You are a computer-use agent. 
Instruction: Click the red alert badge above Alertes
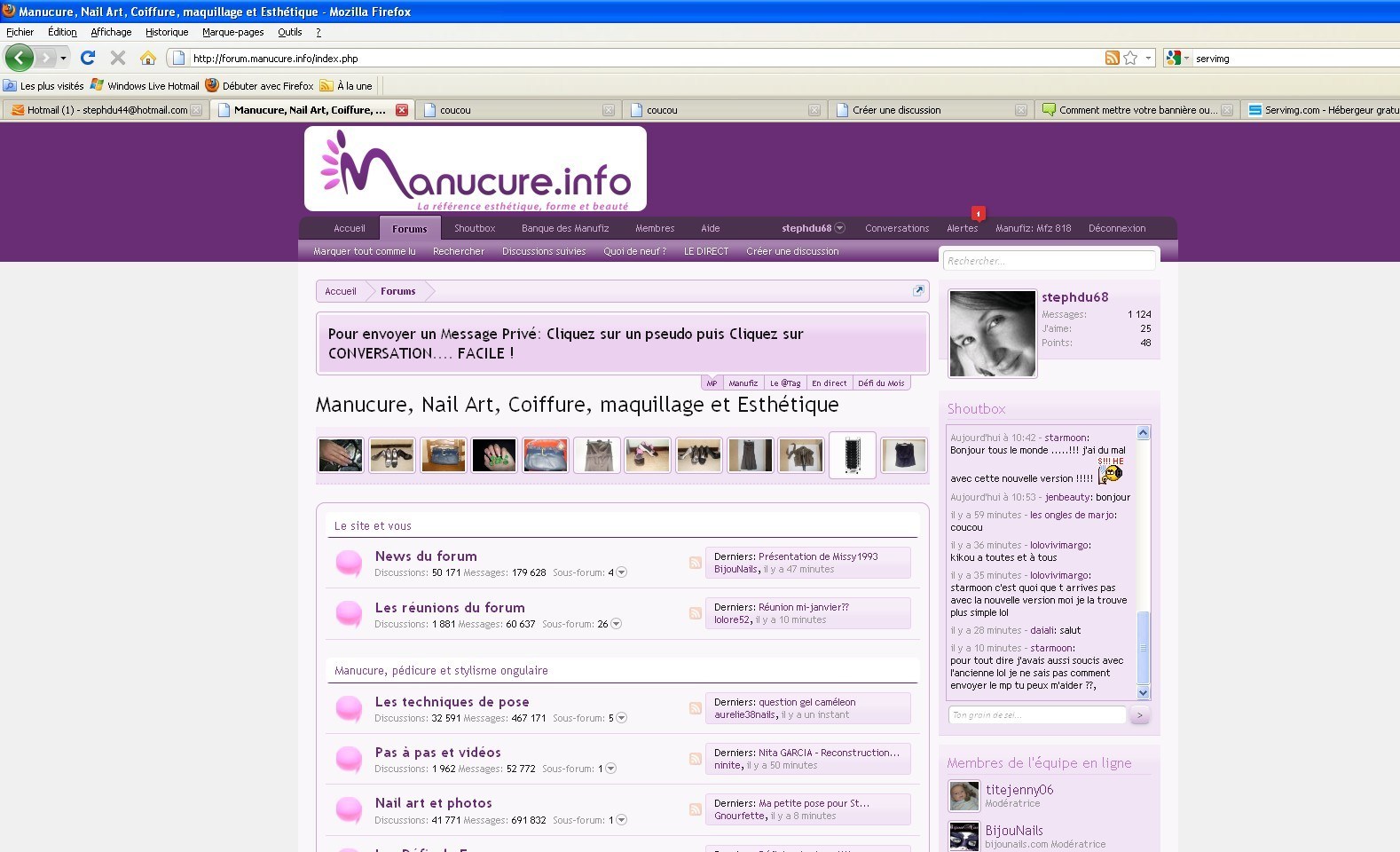point(978,213)
